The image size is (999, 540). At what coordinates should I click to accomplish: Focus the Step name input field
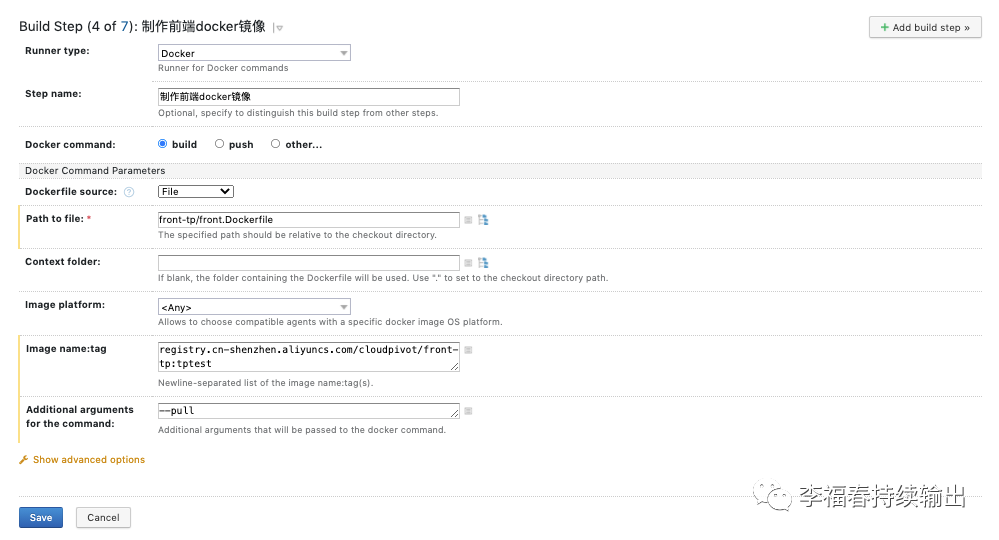pos(309,97)
